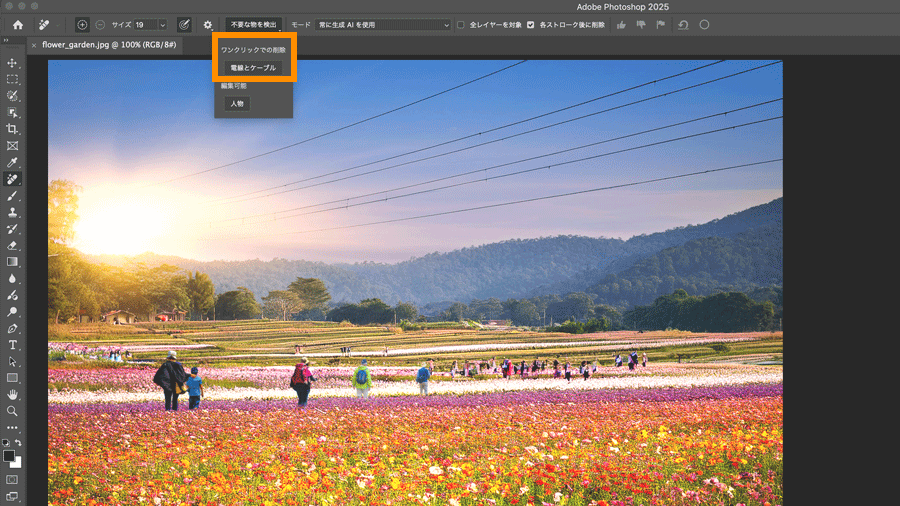
Task: Select the Hand tool
Action: 12,395
